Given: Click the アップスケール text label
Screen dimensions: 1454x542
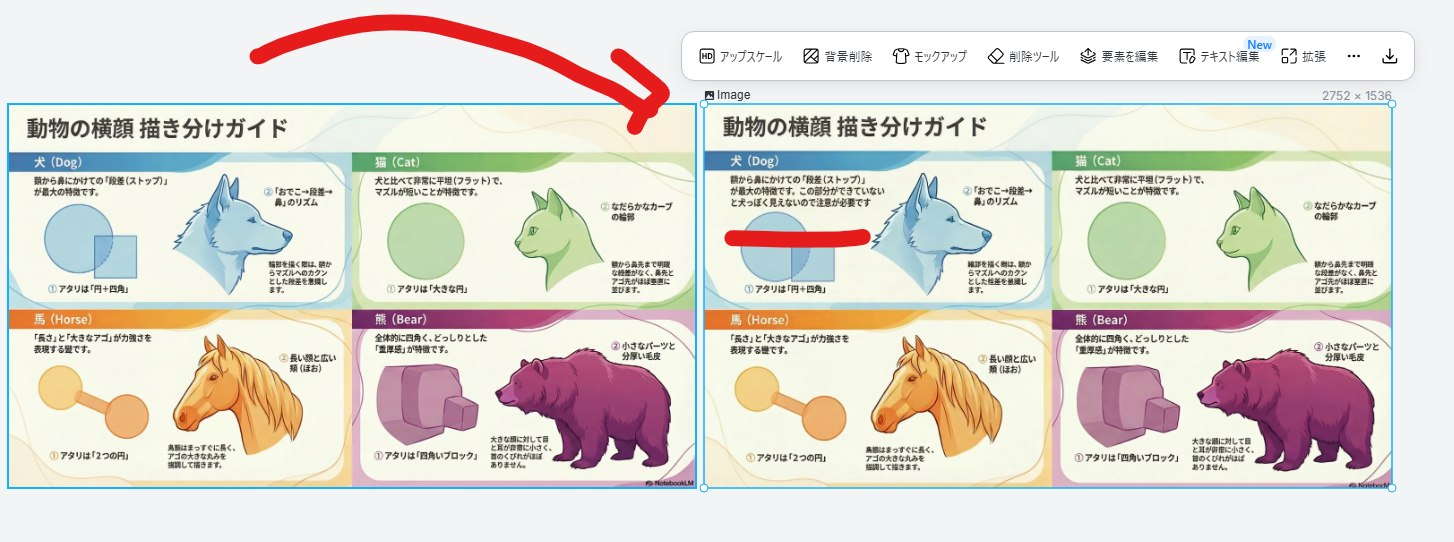Looking at the screenshot, I should pos(751,57).
